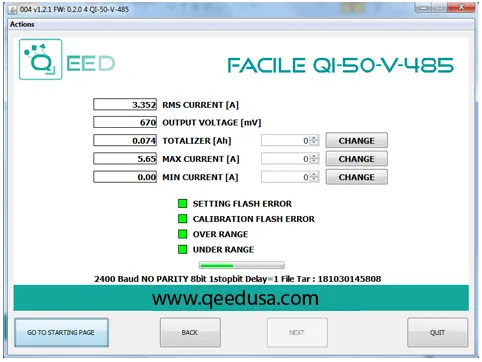Click the SETTING FLASH ERROR green indicator

coord(182,203)
